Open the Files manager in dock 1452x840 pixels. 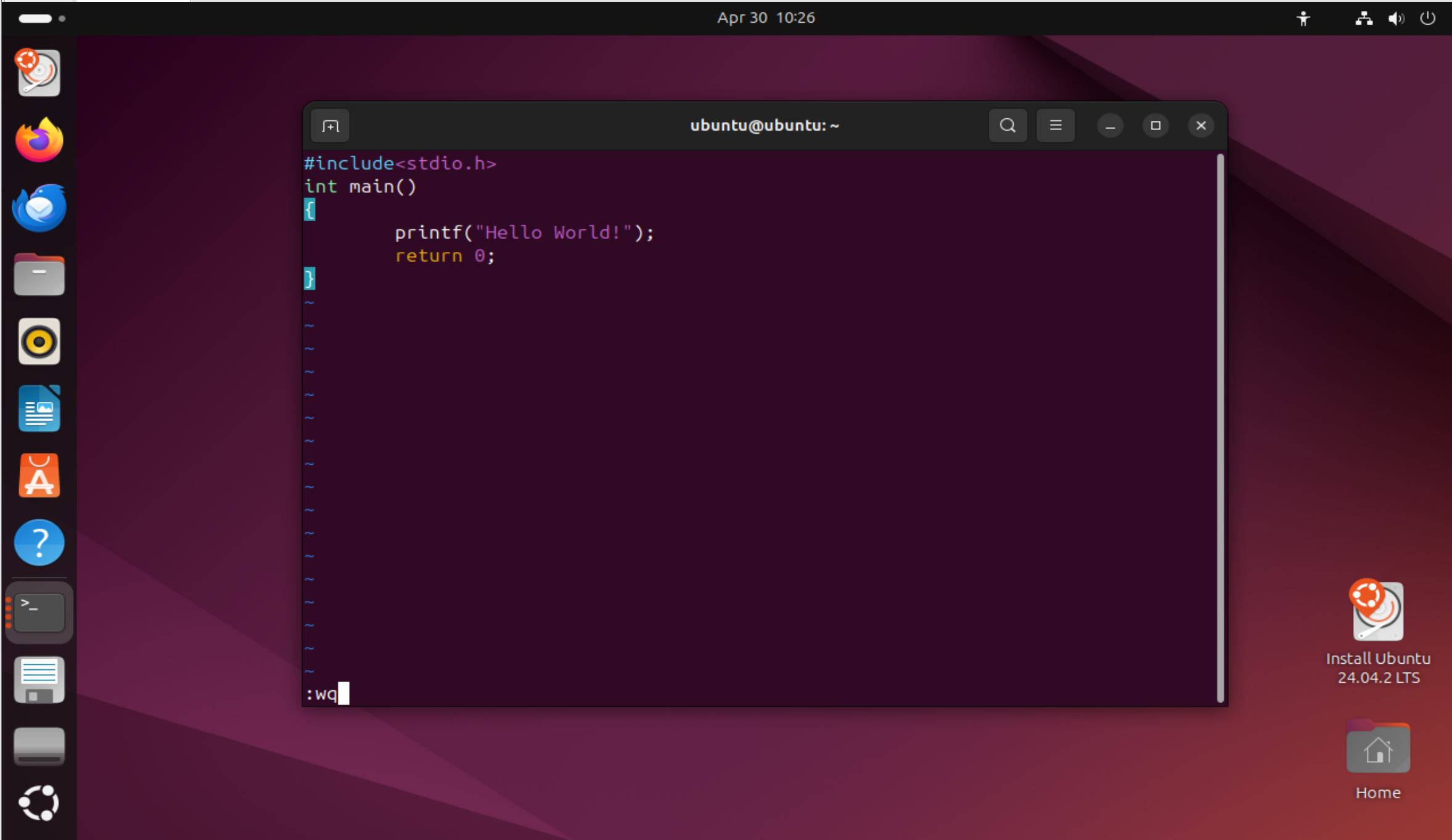click(39, 274)
